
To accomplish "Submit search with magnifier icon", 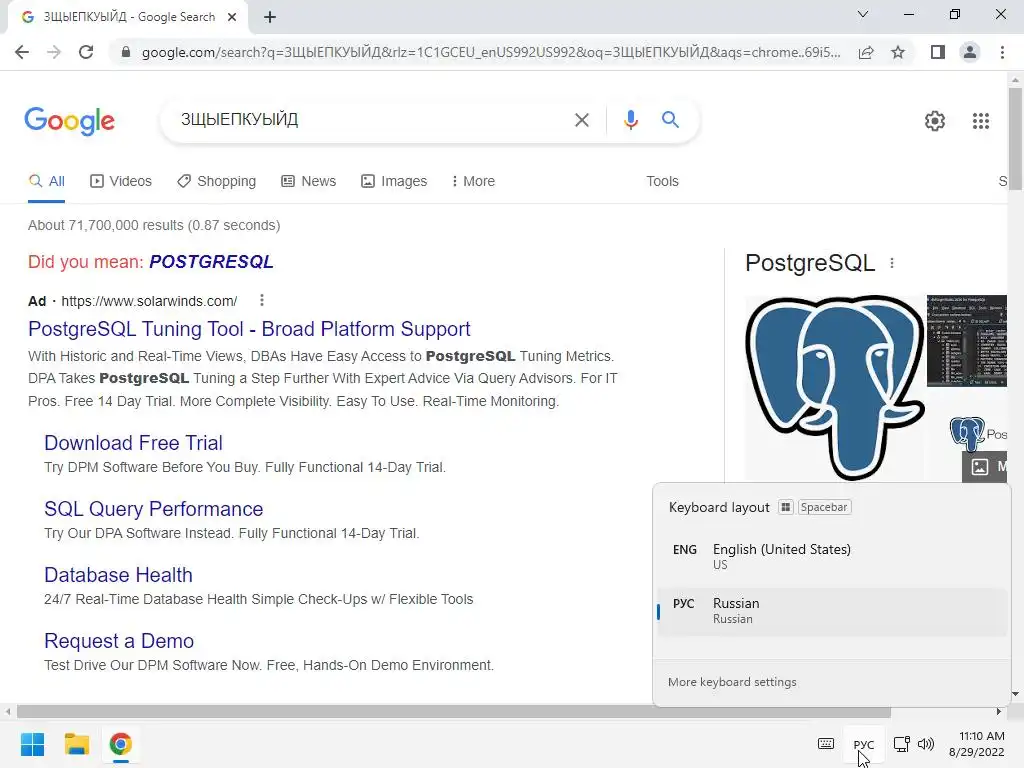I will point(670,120).
